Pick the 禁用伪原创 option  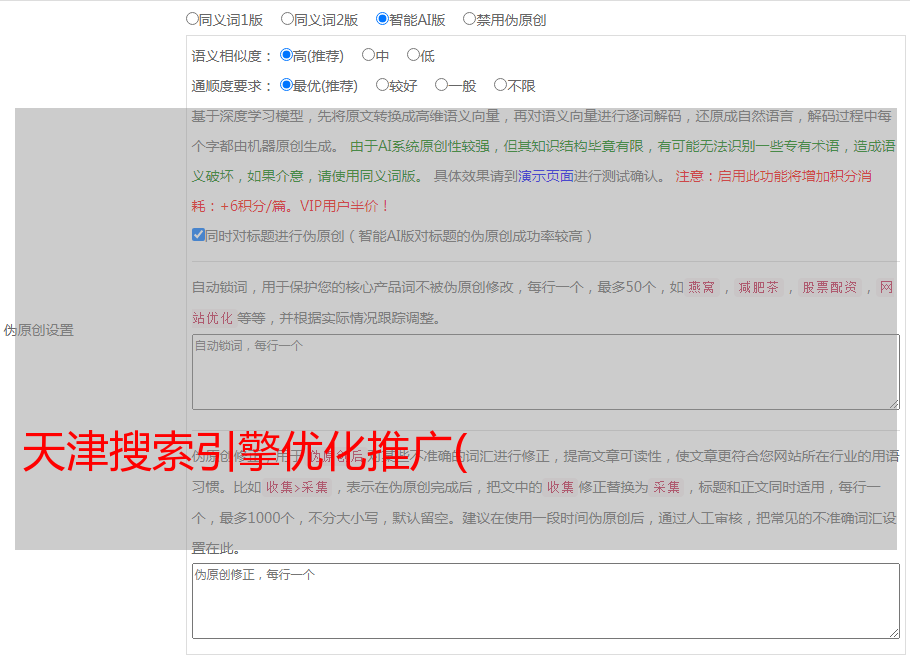469,19
